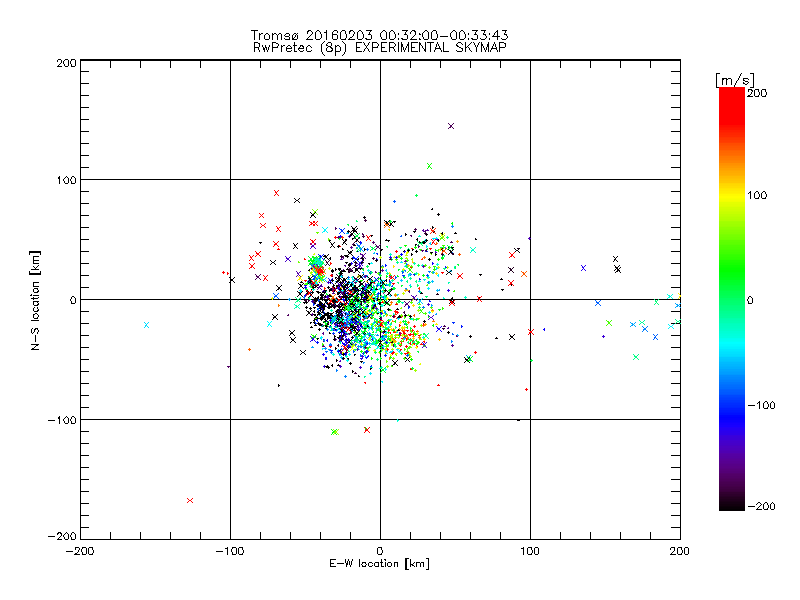This screenshot has height=600, width=800.
Task: Click the y-axis tick label '-100'
Action: pos(62,420)
